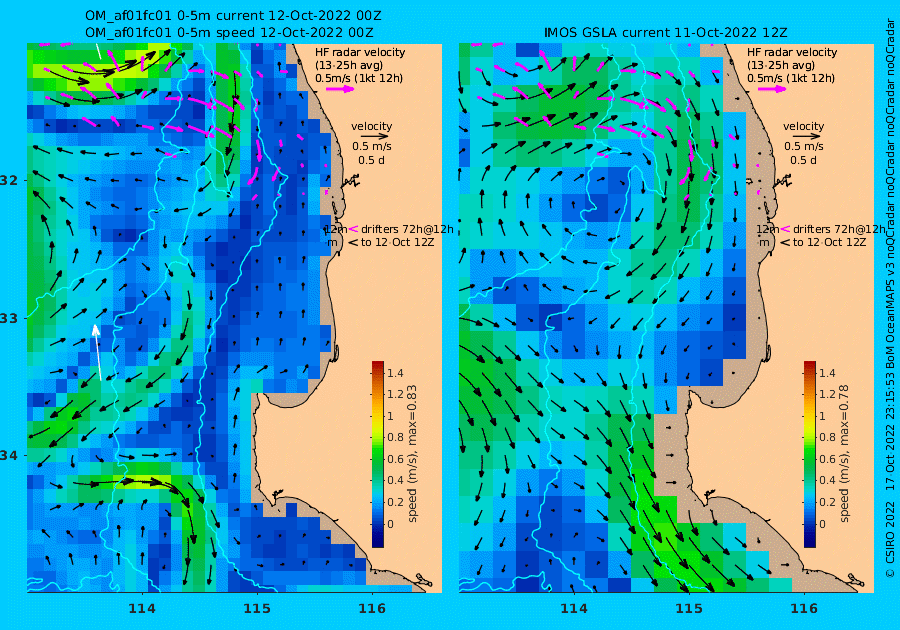Click the 1.2 tick on right colorbar
The height and width of the screenshot is (630, 900).
(x=827, y=394)
